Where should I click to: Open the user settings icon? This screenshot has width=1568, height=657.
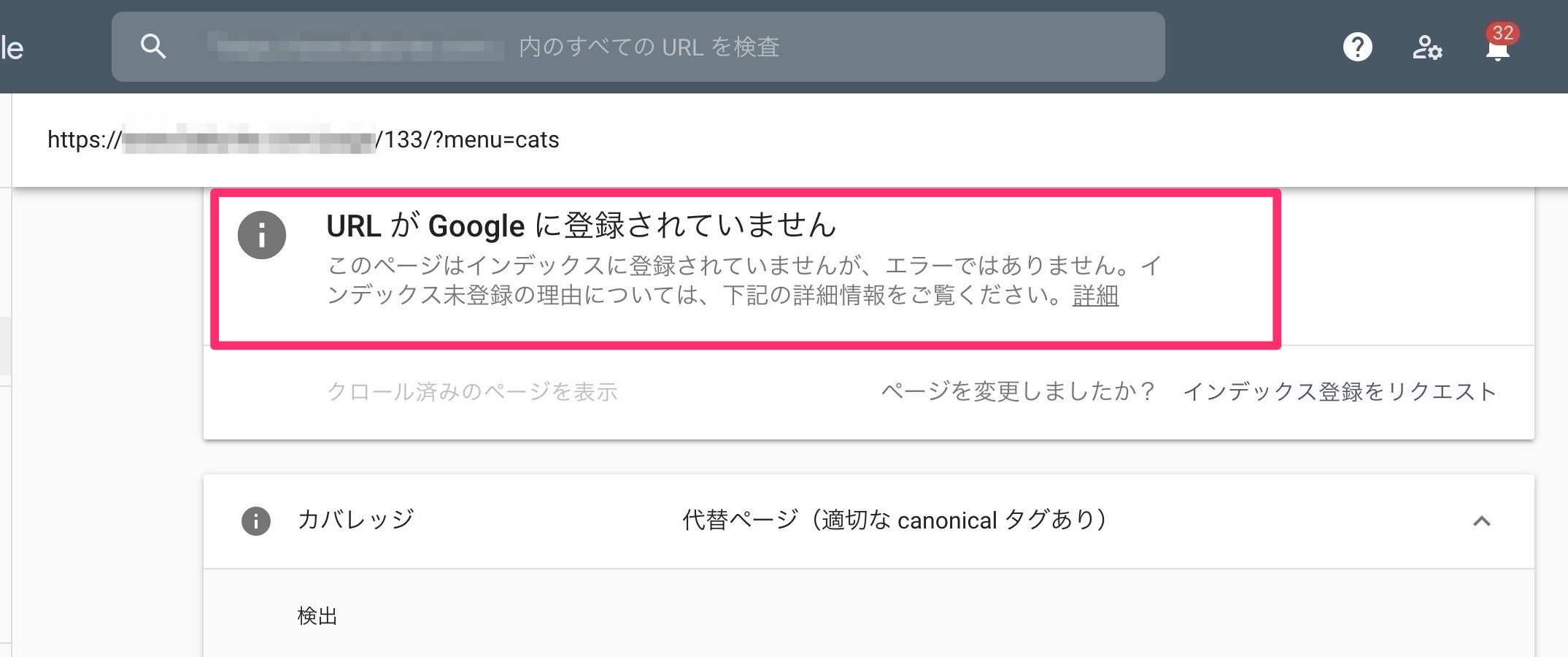click(1426, 48)
